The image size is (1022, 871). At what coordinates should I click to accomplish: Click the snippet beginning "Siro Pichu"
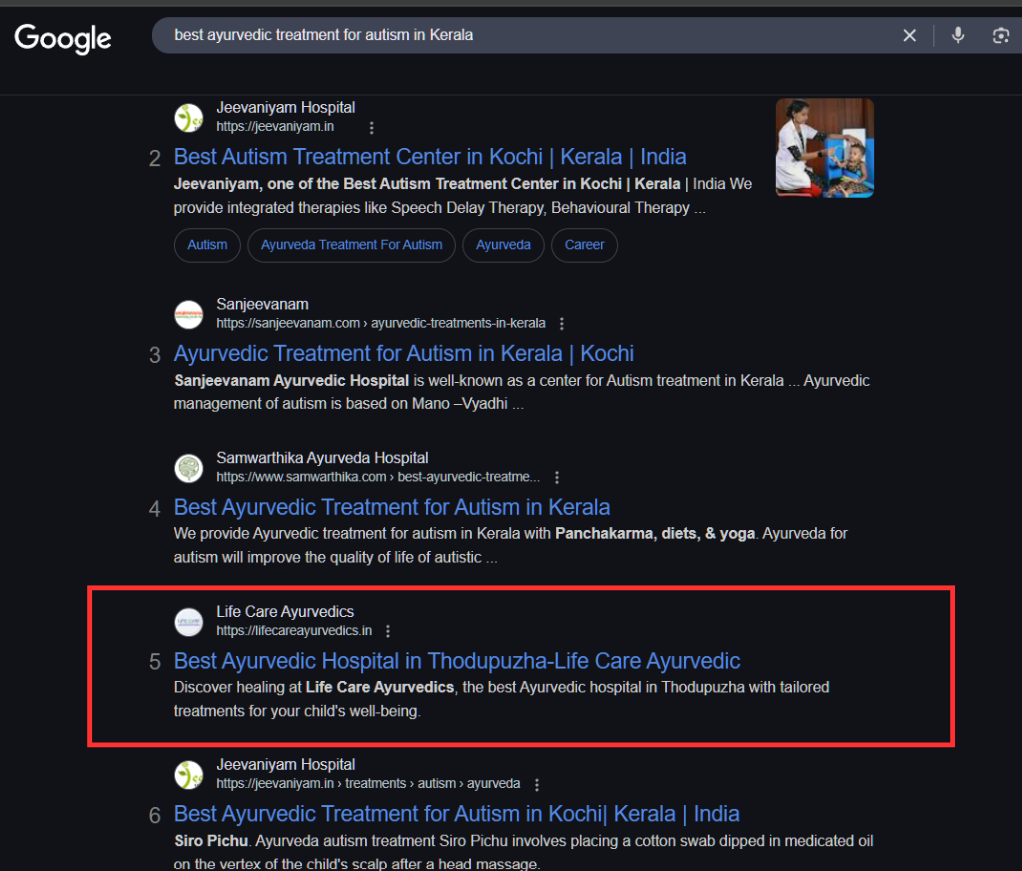point(523,851)
